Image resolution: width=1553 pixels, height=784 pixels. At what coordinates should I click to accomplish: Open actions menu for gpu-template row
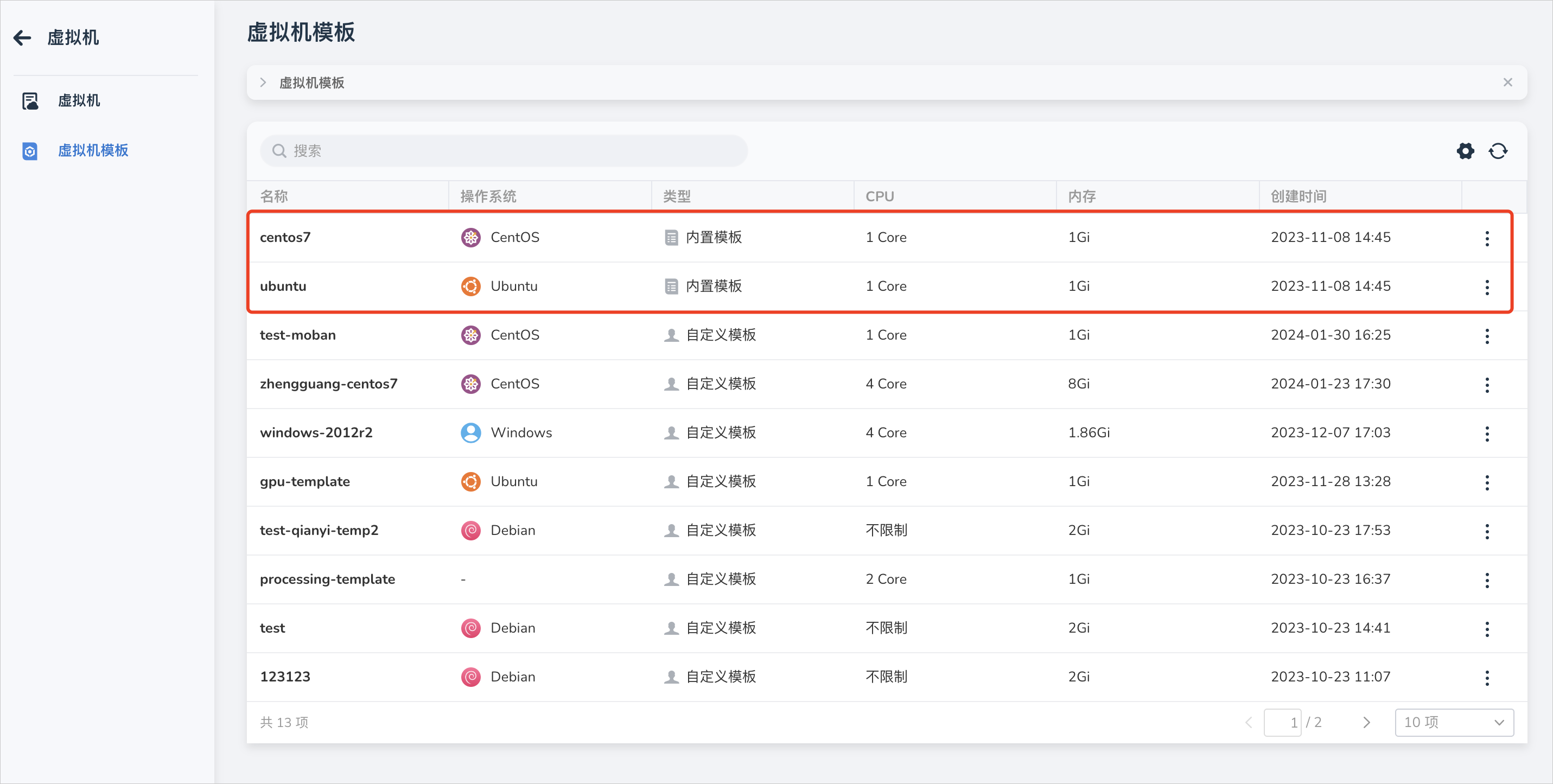coord(1487,482)
